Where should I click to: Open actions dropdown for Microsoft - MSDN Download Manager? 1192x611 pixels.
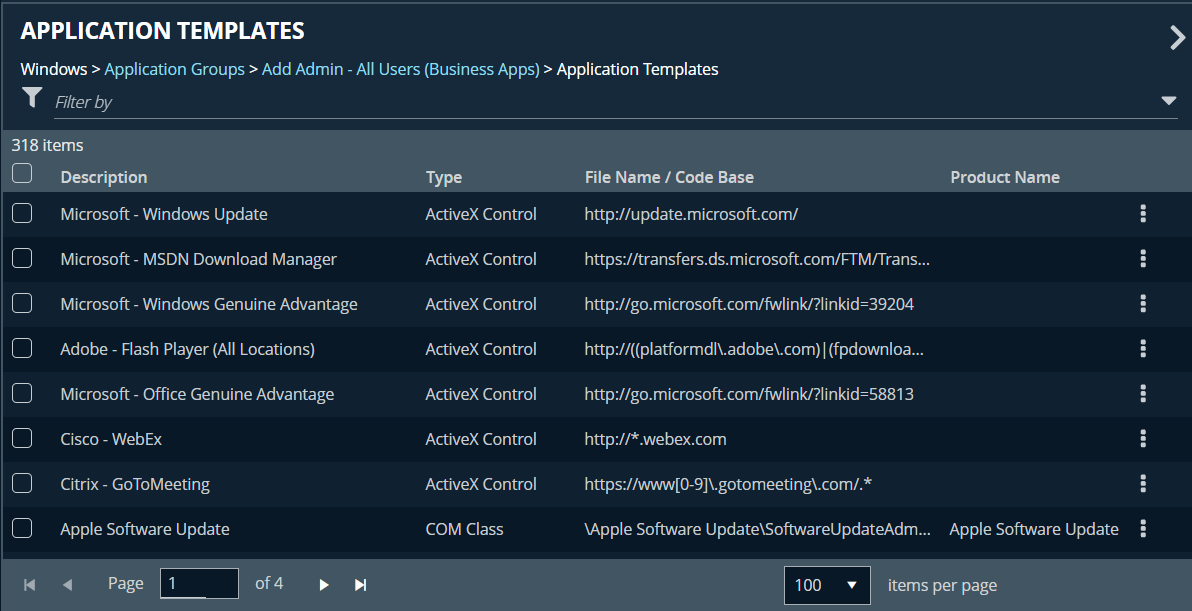[x=1143, y=259]
